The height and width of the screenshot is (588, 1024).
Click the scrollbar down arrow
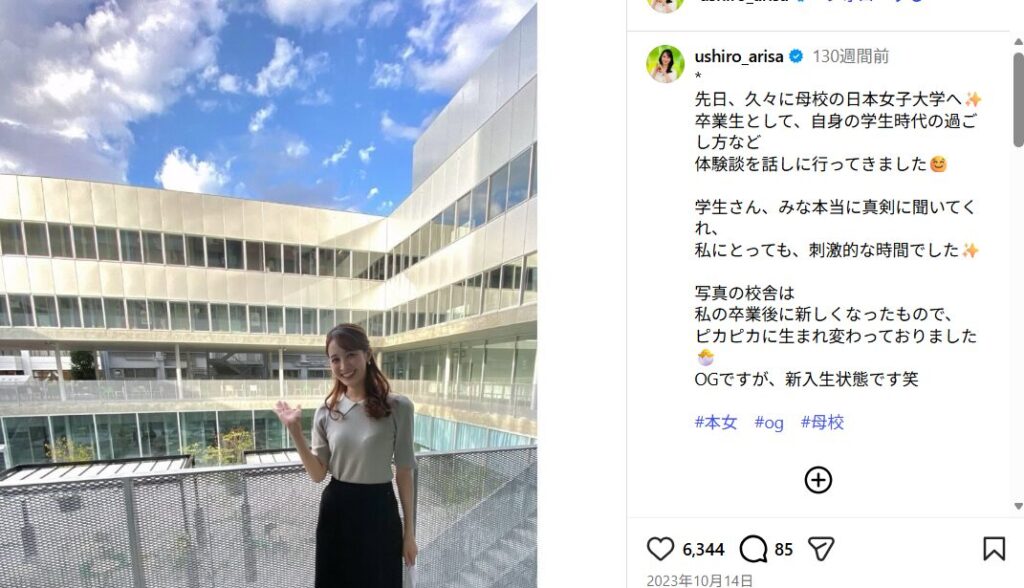pos(1018,506)
